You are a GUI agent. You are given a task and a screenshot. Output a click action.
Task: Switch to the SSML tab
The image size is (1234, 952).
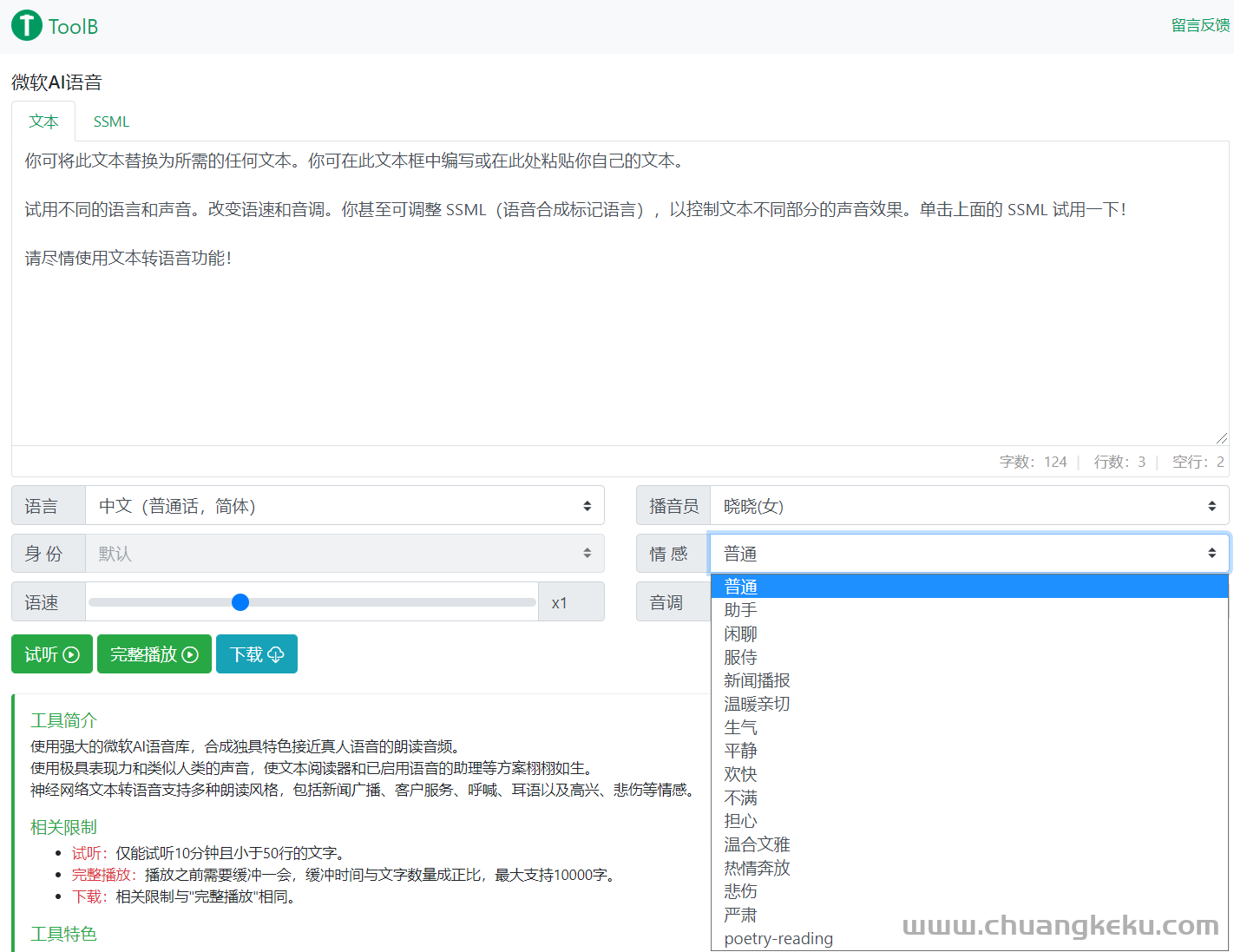(x=111, y=121)
